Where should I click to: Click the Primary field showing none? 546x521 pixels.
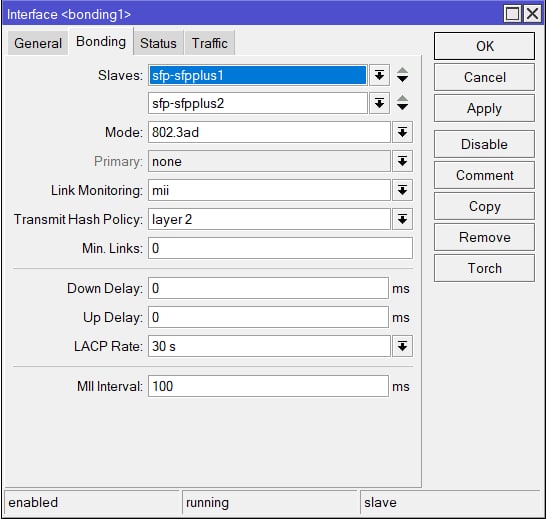click(269, 161)
